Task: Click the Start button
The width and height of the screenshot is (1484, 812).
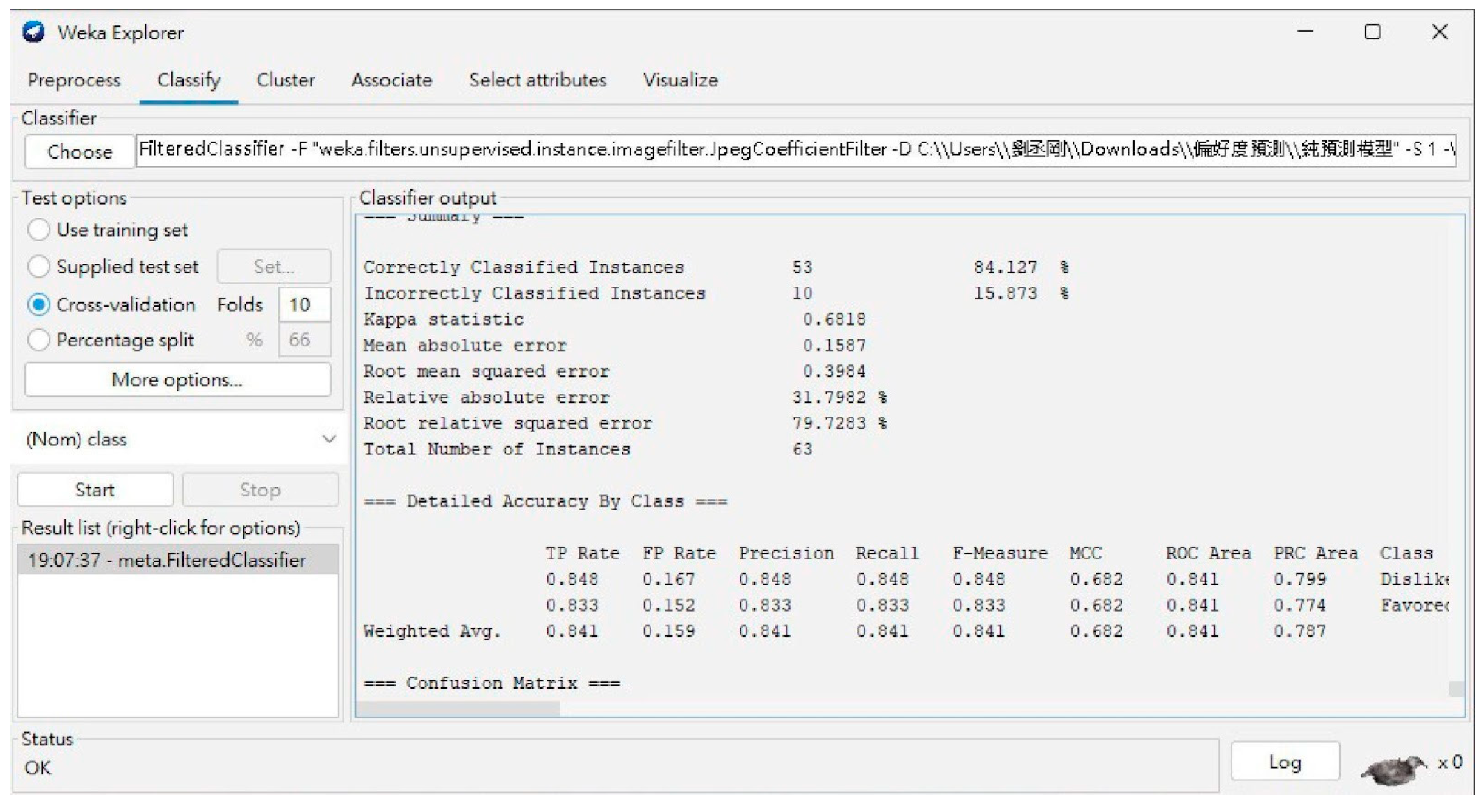Action: point(95,490)
